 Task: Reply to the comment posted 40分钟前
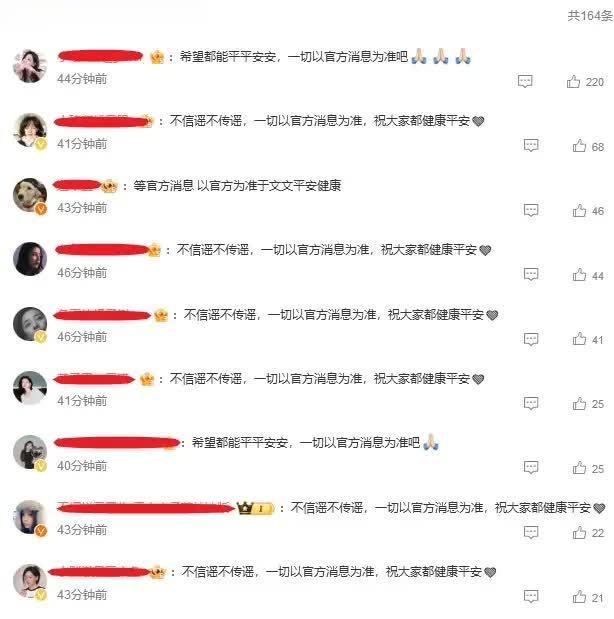(x=531, y=468)
